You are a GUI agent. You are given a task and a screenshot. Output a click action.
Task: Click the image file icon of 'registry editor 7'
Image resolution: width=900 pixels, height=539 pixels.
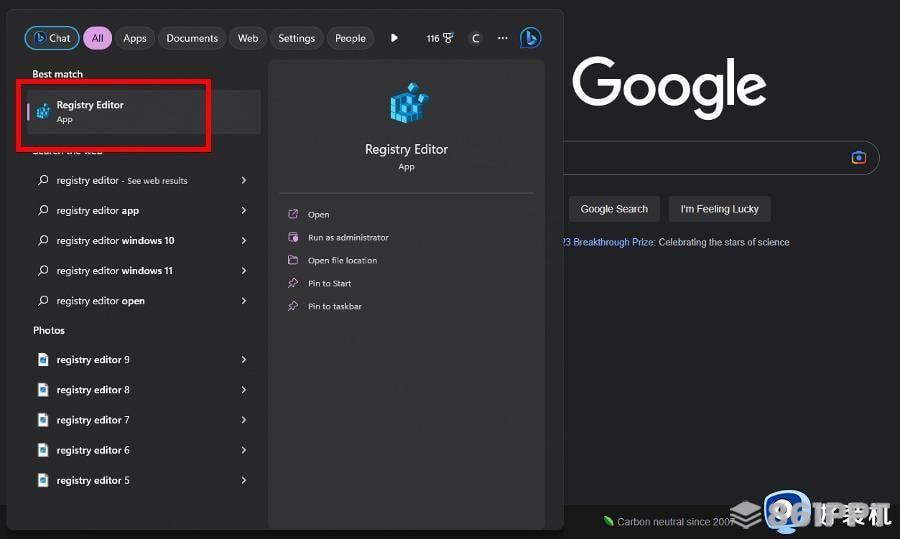click(43, 420)
